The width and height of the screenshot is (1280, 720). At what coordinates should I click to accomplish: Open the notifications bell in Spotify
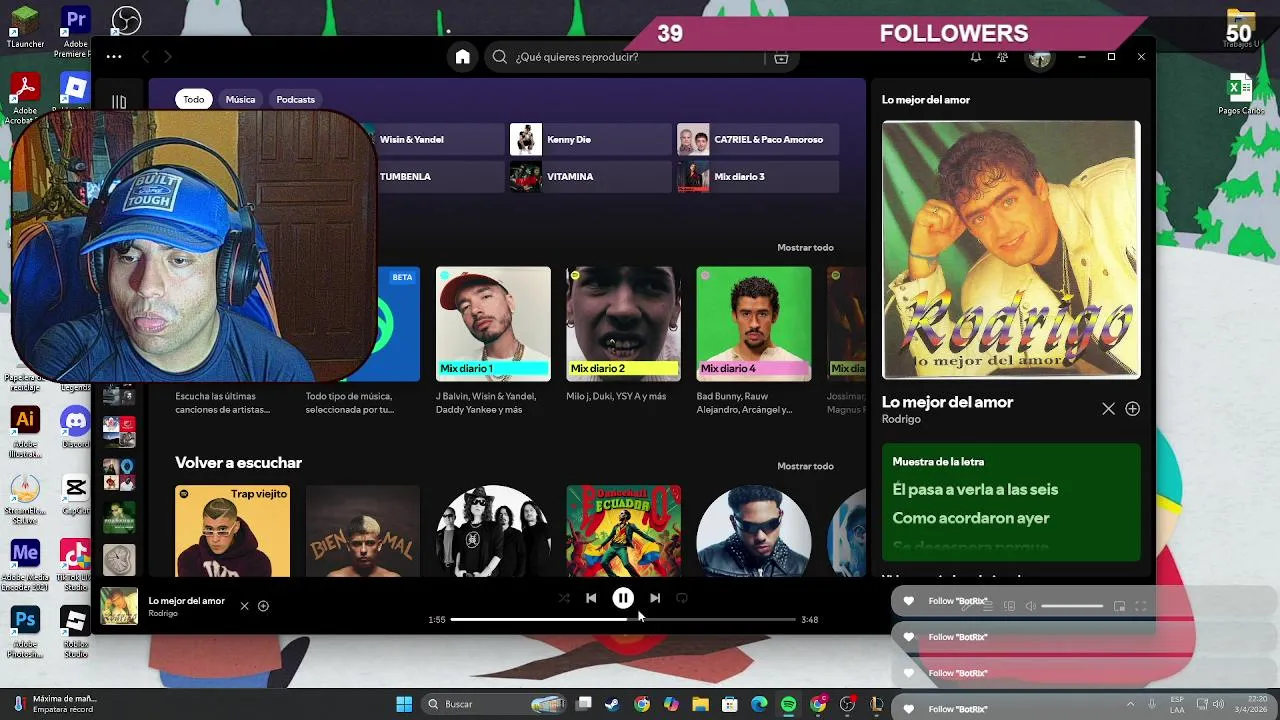coord(975,57)
